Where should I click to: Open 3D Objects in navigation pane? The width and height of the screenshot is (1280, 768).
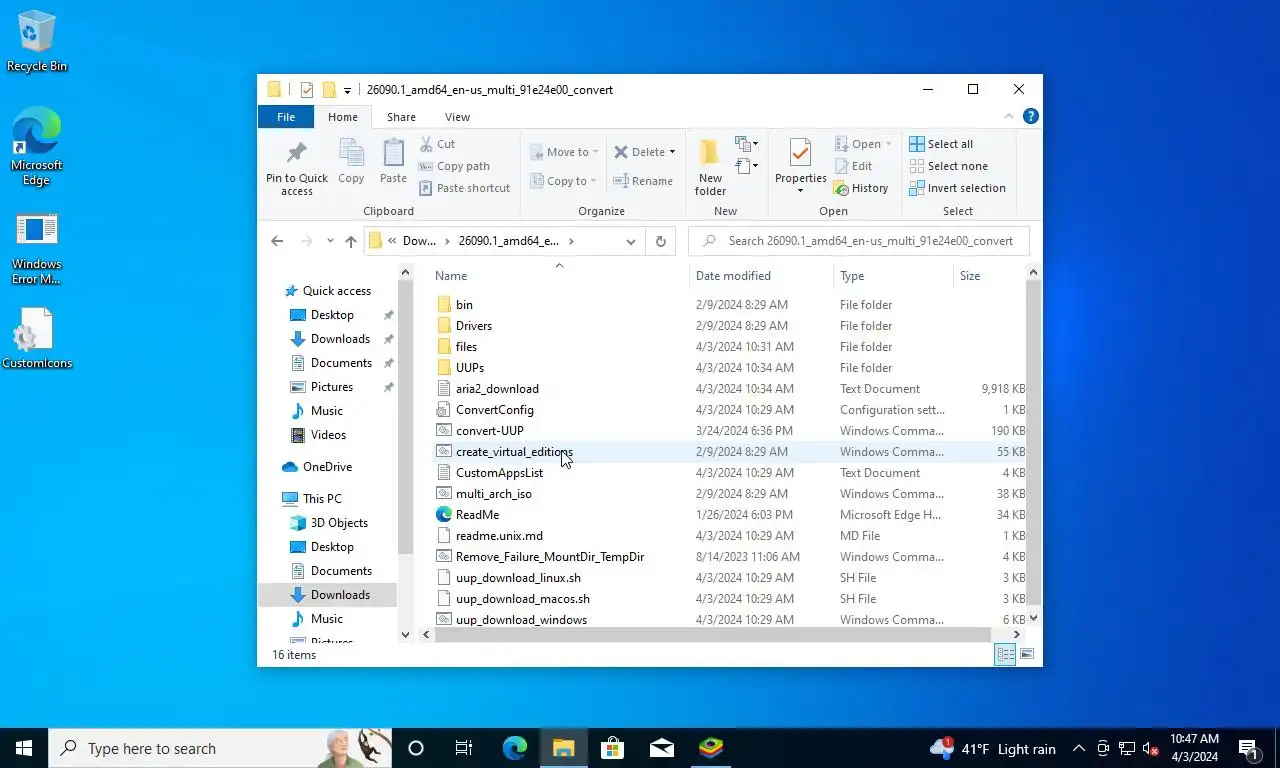click(329, 523)
